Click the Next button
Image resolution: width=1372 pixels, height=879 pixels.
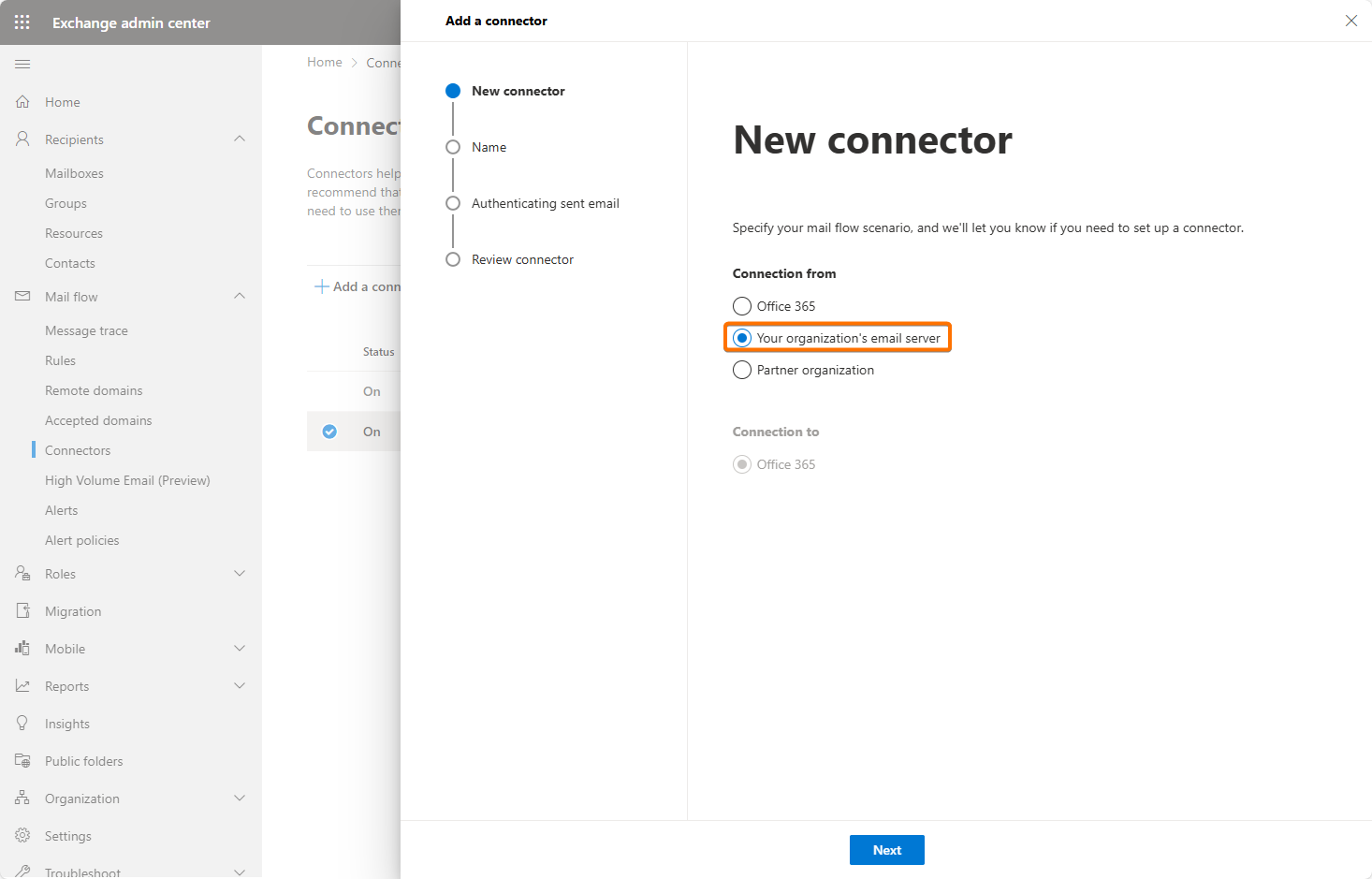click(x=886, y=850)
